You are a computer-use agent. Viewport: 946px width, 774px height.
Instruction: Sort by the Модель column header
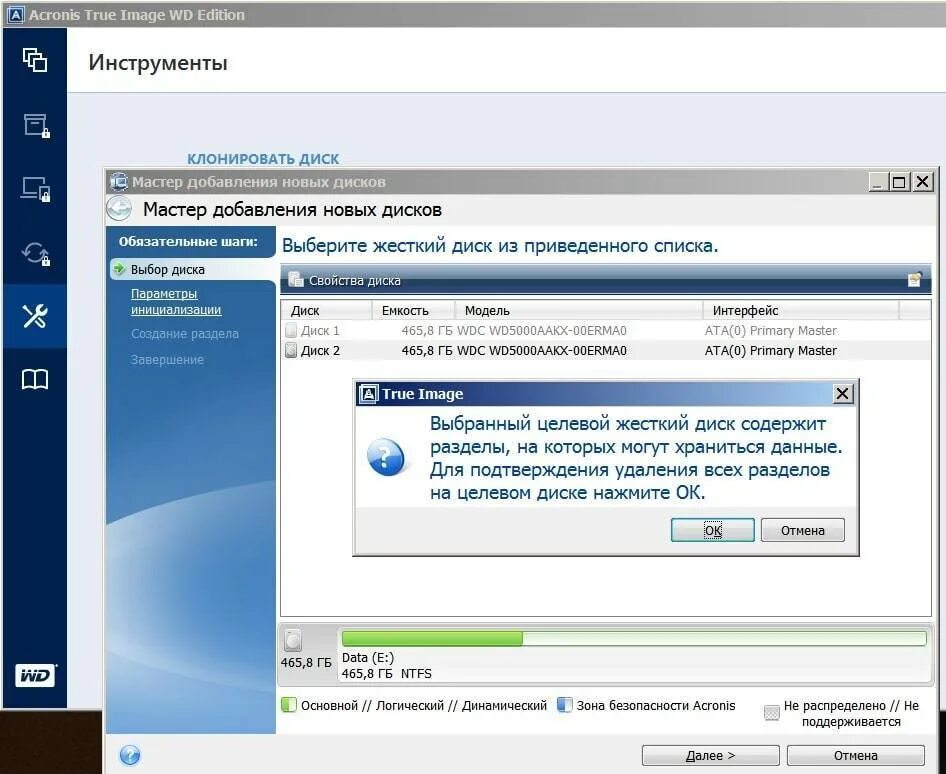click(x=579, y=310)
